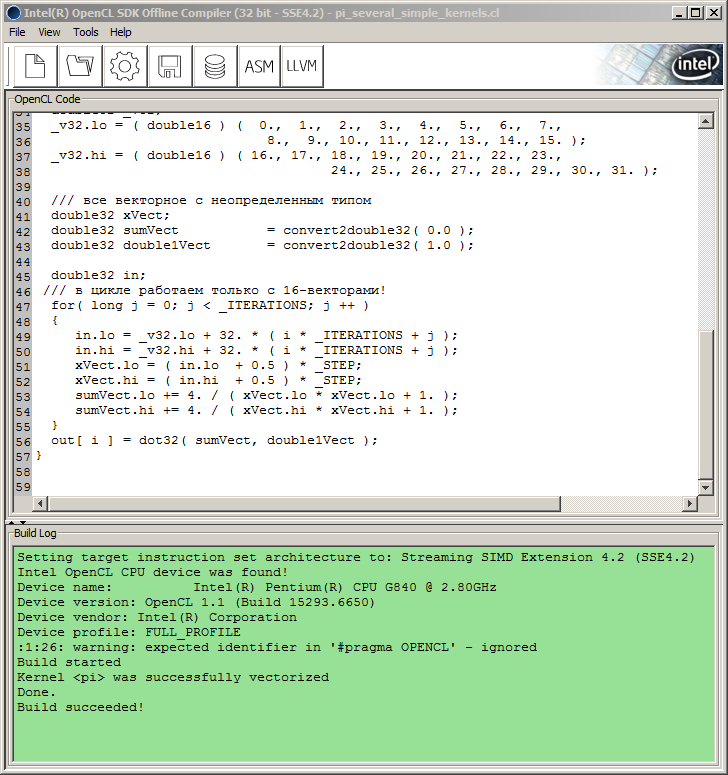Screen dimensions: 728x775
Task: Click the 'Device profile: FULL_PROFILE' log line
Action: point(129,633)
